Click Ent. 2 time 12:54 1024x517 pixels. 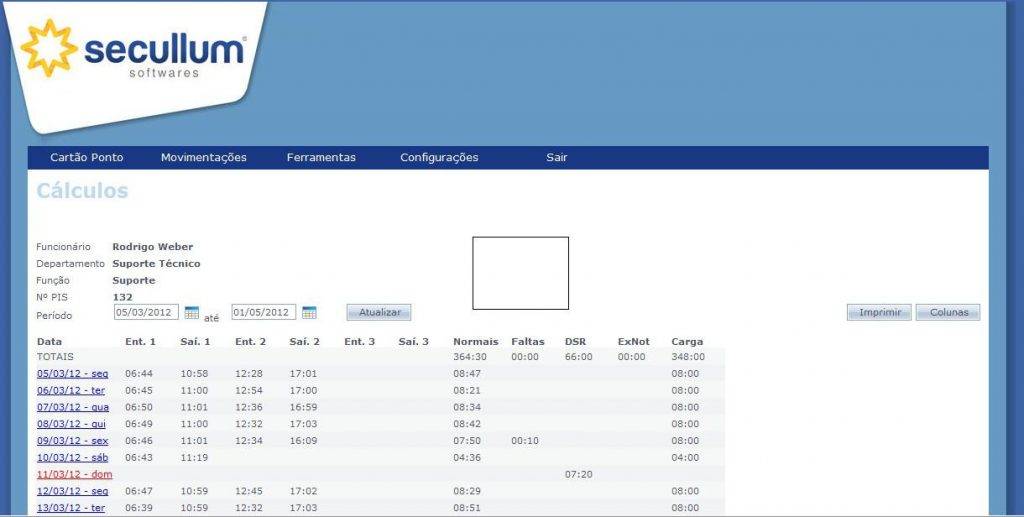[x=249, y=390]
